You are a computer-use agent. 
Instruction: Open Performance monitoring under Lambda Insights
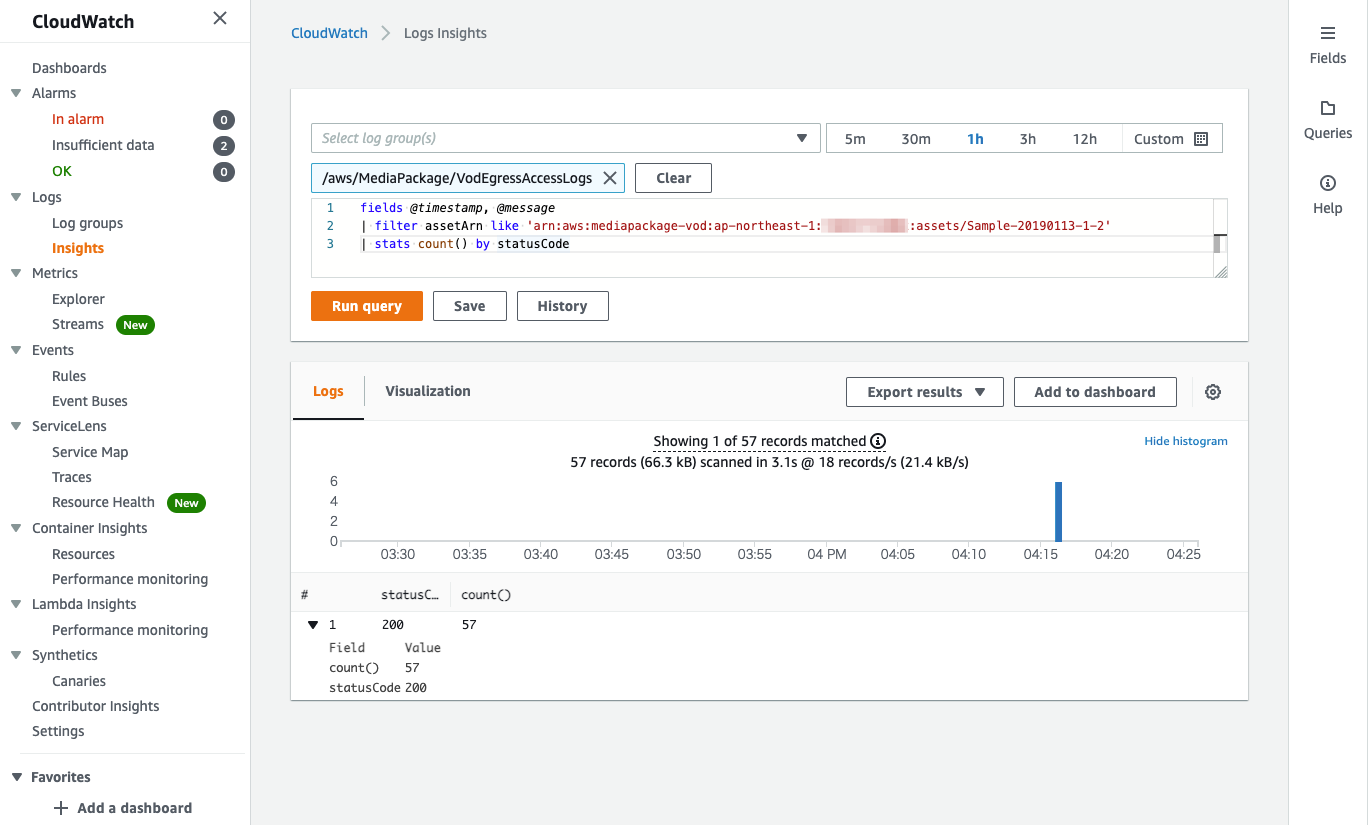(130, 630)
